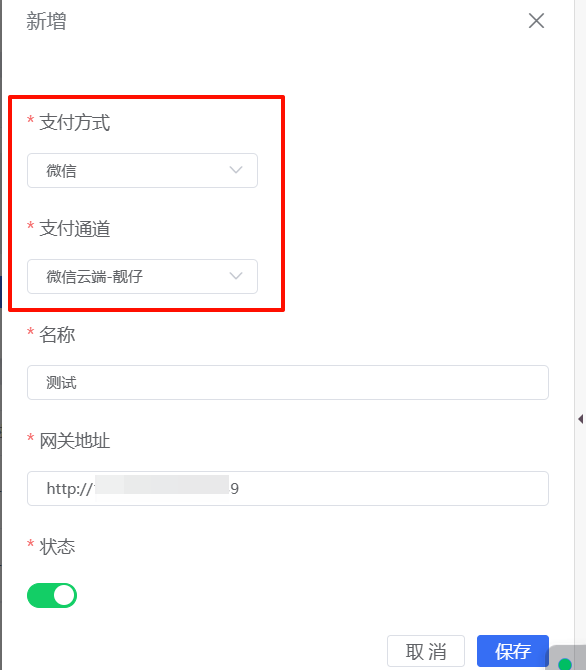Save the form with the blue 保存 button

512,651
